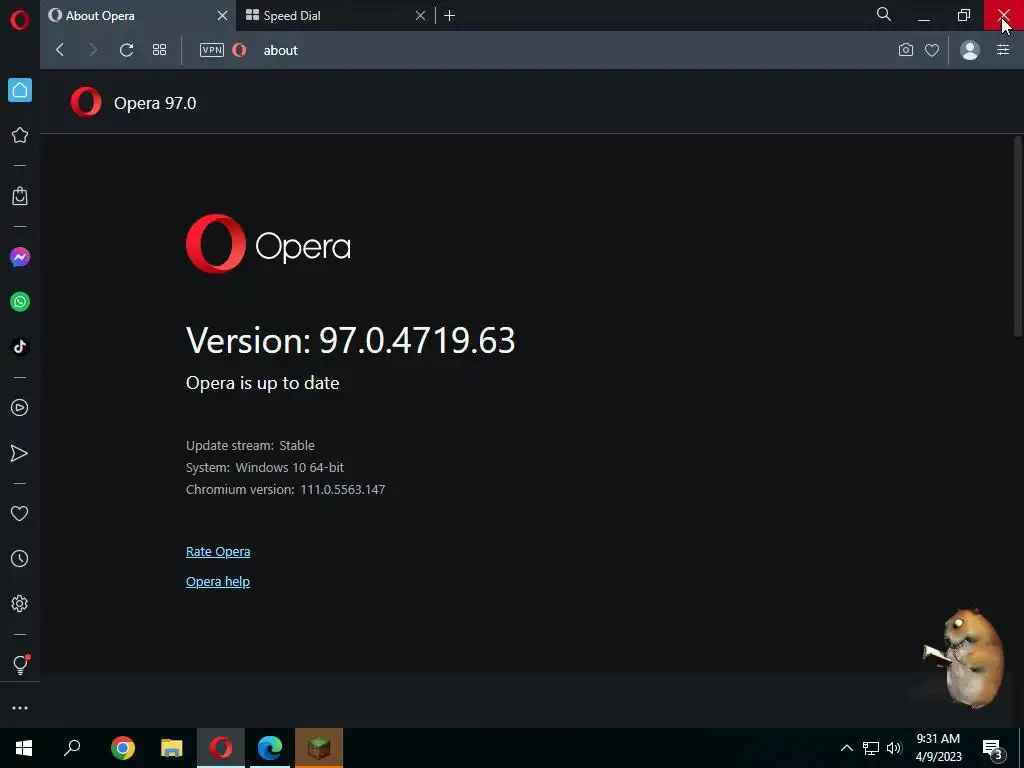This screenshot has width=1024, height=768.
Task: Close the Speed Dial tab
Action: click(421, 16)
